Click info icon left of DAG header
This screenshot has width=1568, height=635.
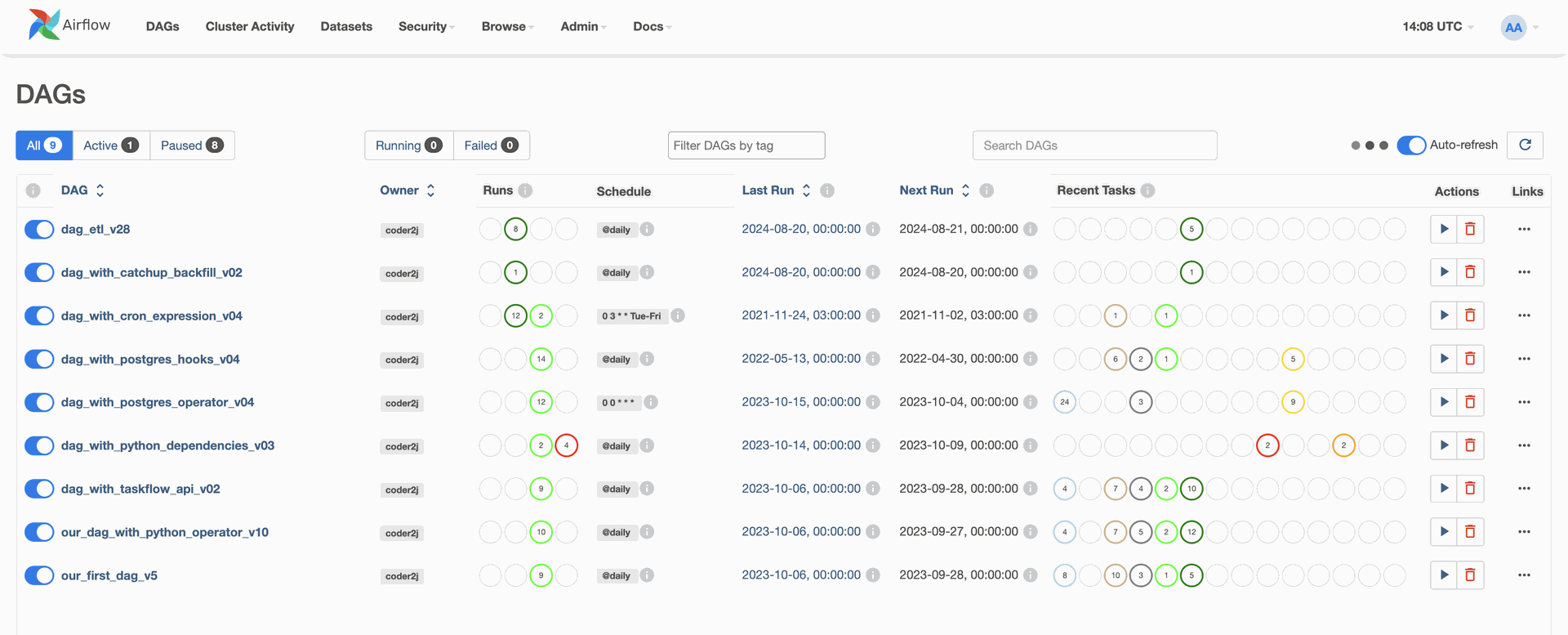[33, 190]
